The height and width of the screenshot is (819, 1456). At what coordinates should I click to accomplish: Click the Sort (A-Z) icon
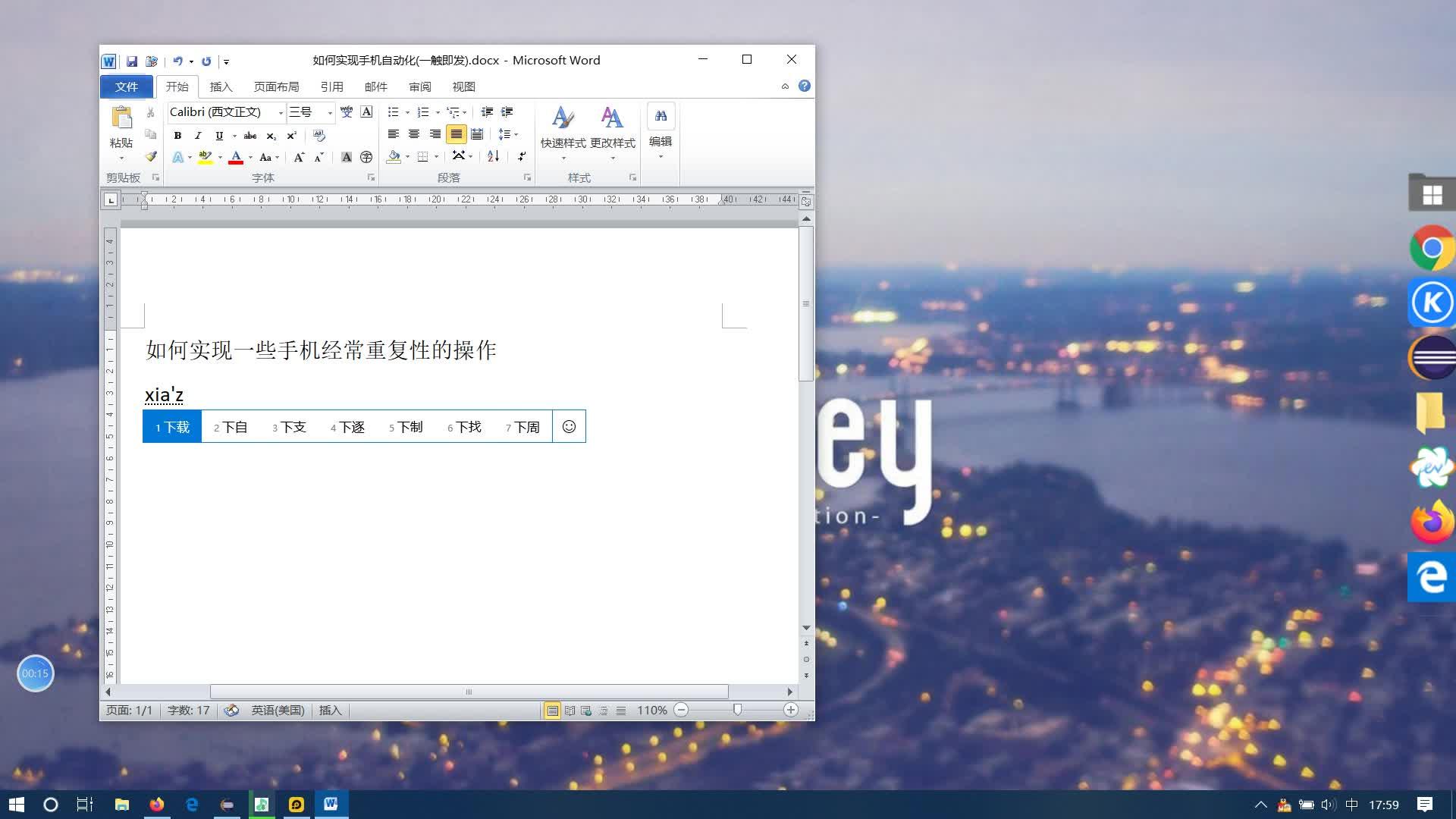tap(493, 156)
